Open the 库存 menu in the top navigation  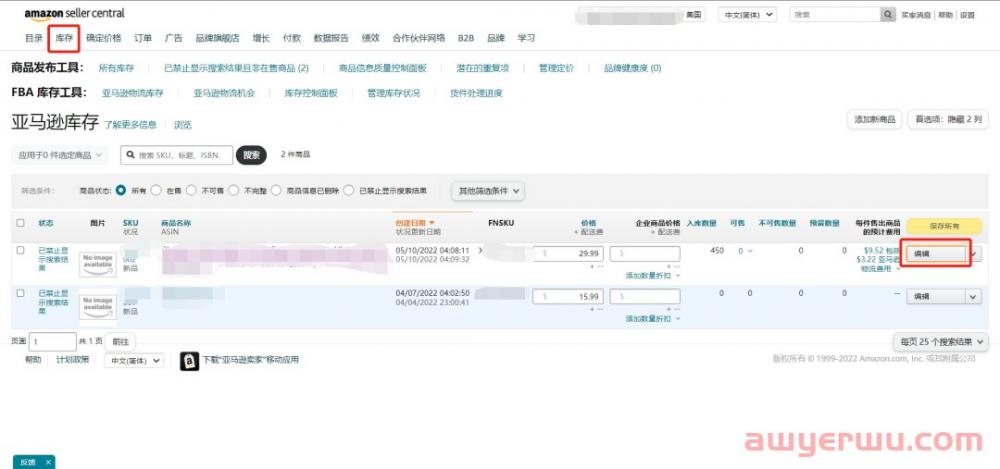(65, 38)
